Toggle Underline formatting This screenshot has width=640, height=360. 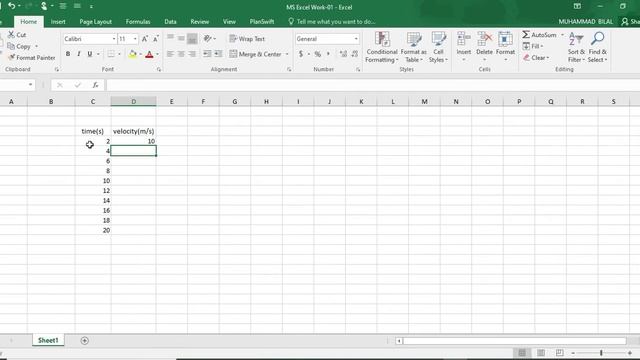pyautogui.click(x=89, y=54)
